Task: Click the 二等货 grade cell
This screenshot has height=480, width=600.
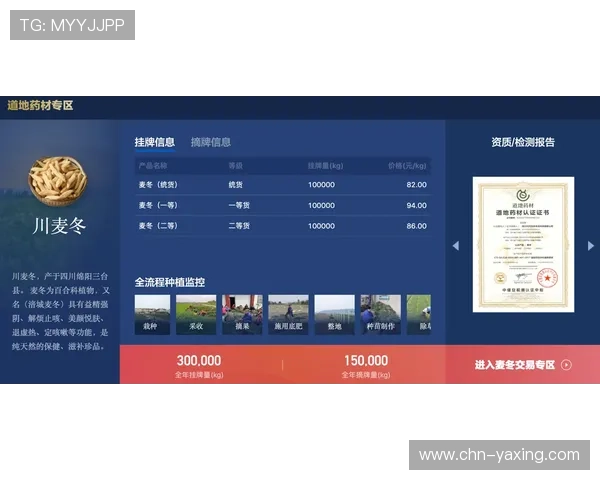Action: 239,226
